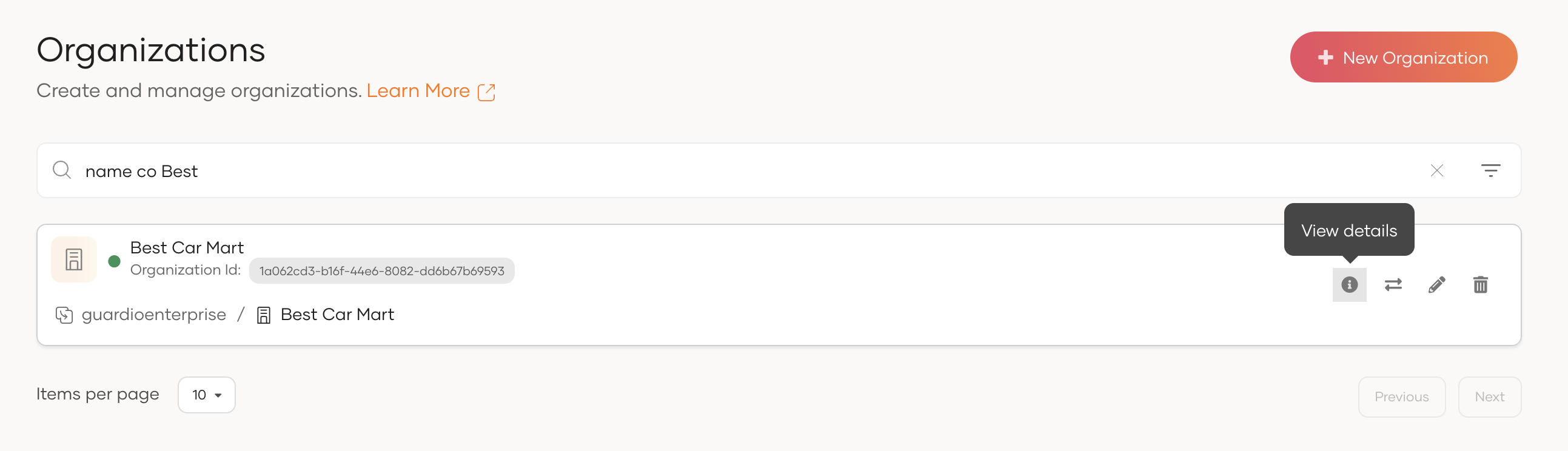
Task: Click the guardioenterprise breadcrumb
Action: coord(153,315)
